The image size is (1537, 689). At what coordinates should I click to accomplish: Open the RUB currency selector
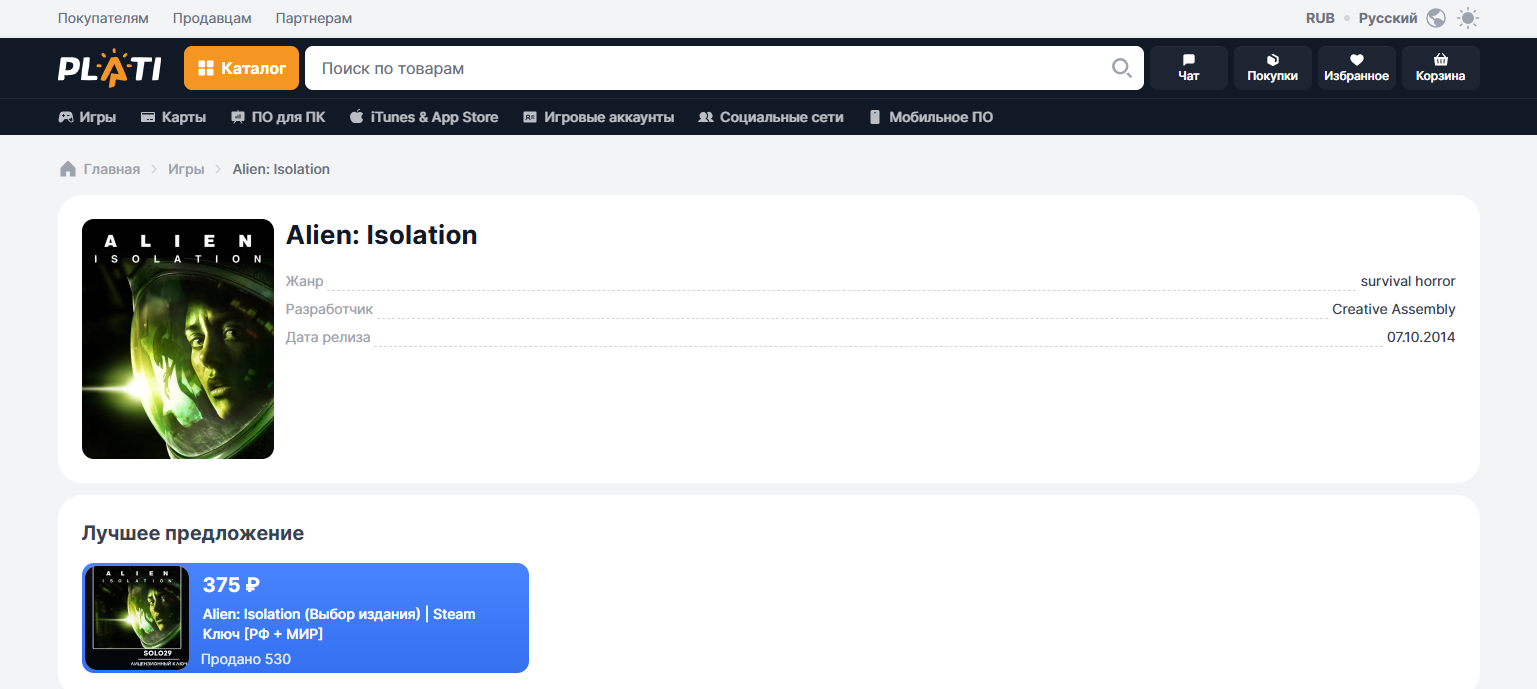(x=1320, y=18)
